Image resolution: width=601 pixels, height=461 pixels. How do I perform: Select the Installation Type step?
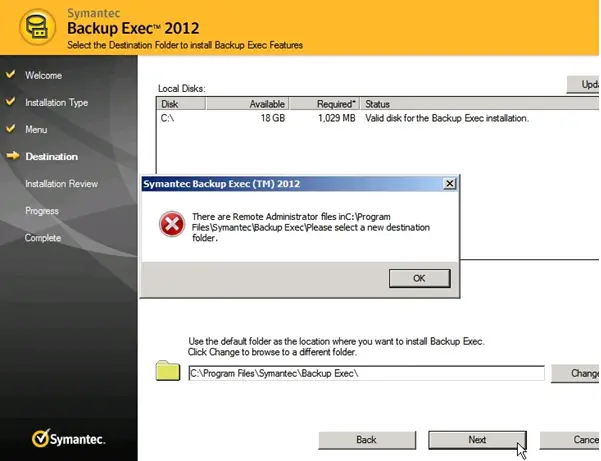click(57, 103)
